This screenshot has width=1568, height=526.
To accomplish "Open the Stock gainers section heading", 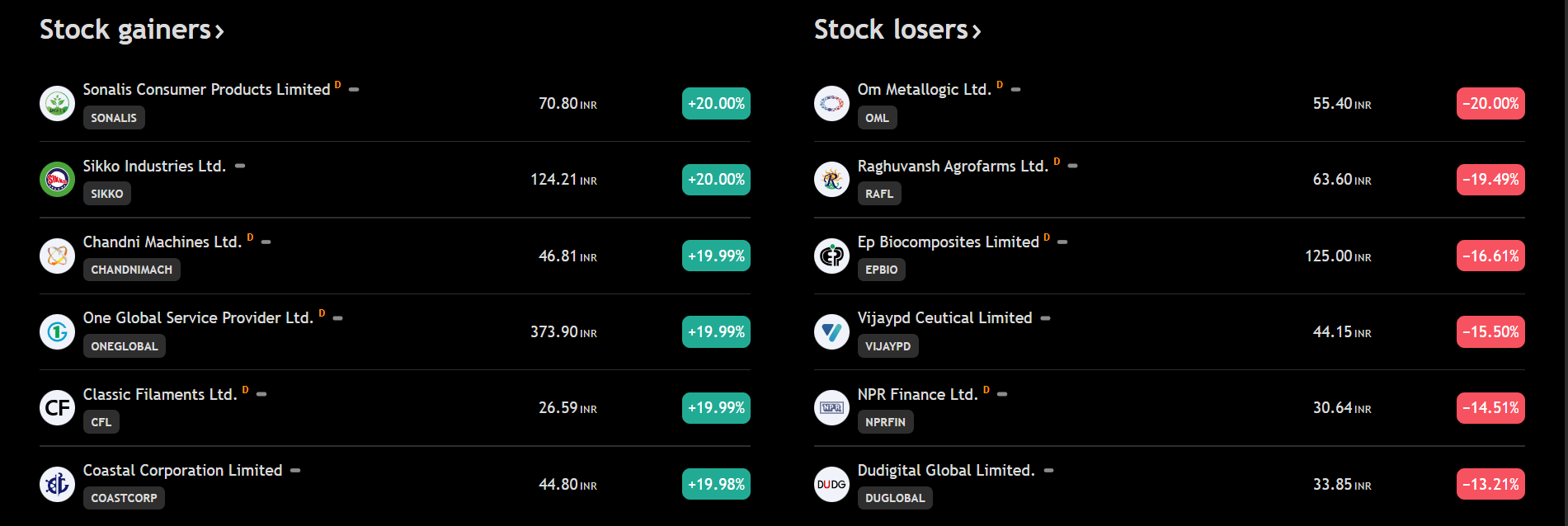I will 131,30.
